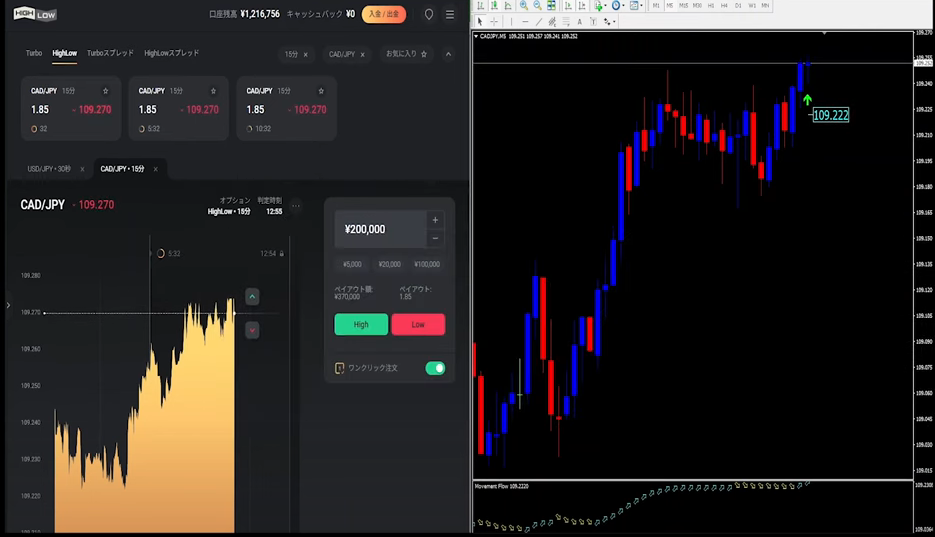Screen dimensions: 935x537
Task: Click the ¥200,000 amount field
Action: pos(380,229)
